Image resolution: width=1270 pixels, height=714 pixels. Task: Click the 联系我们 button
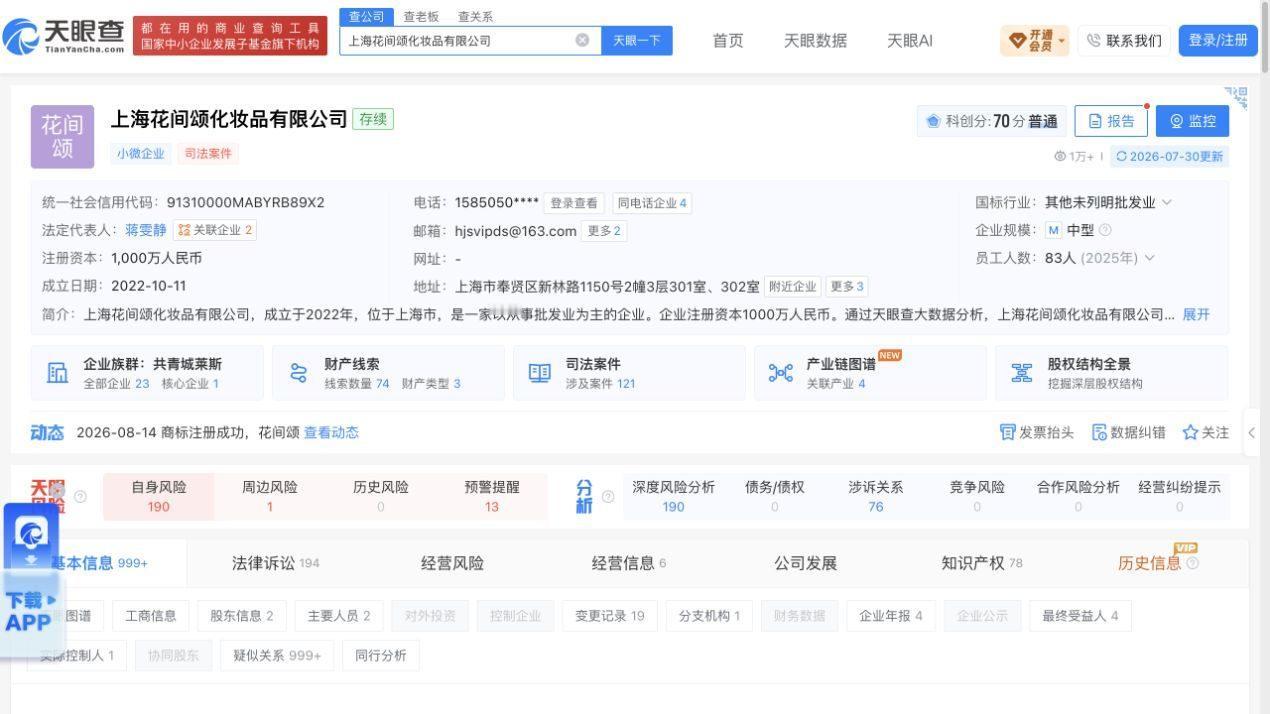click(1123, 40)
